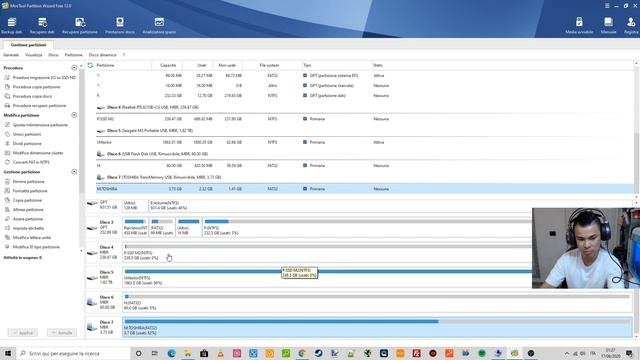This screenshot has width=640, height=360.
Task: Select Allinea partizione
Action: tap(24, 210)
